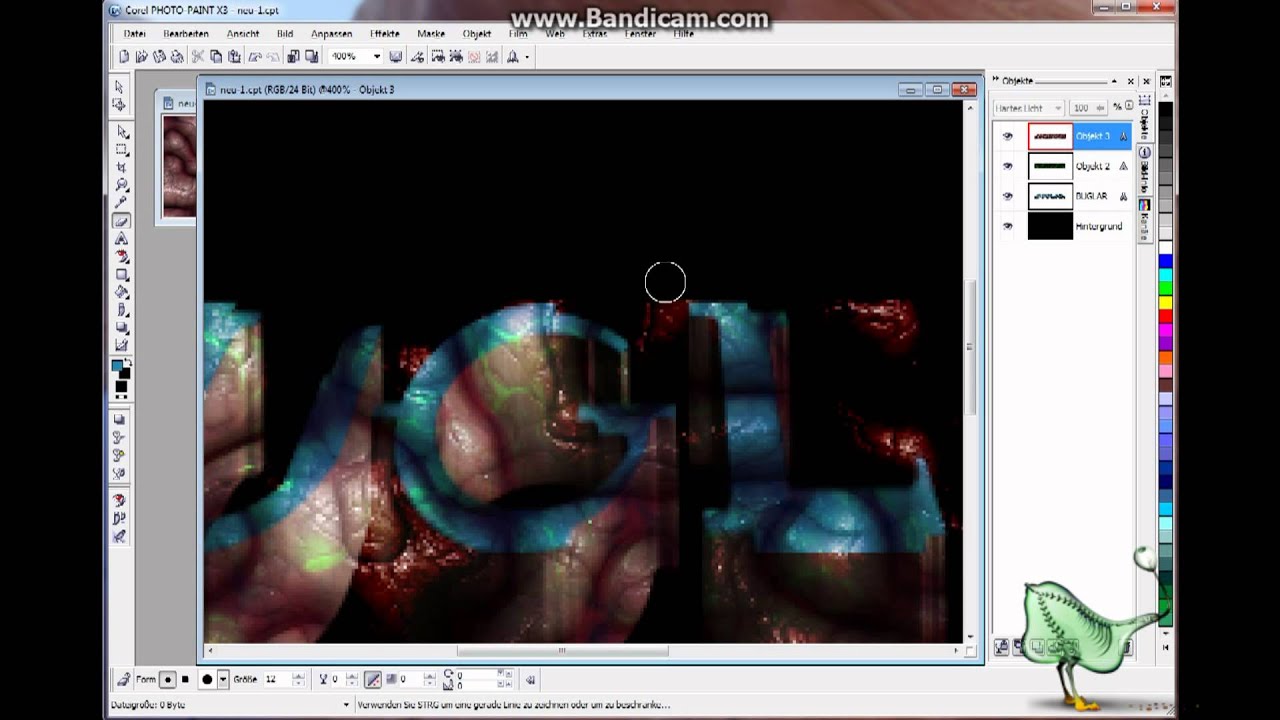
Task: Open the Objekt menu
Action: pos(477,33)
